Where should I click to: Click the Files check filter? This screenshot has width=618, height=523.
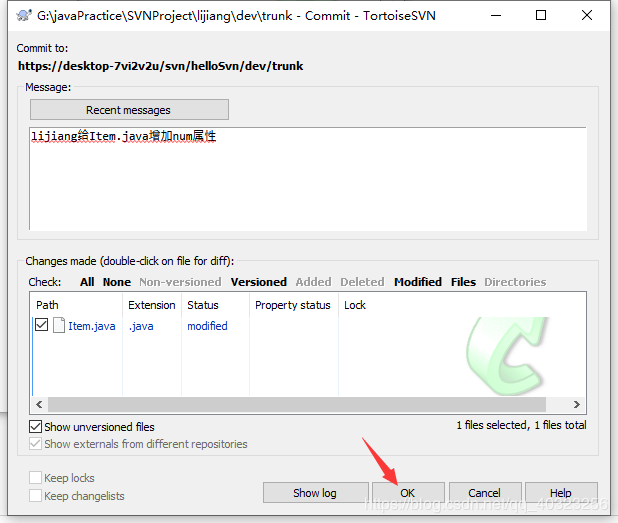(x=463, y=282)
